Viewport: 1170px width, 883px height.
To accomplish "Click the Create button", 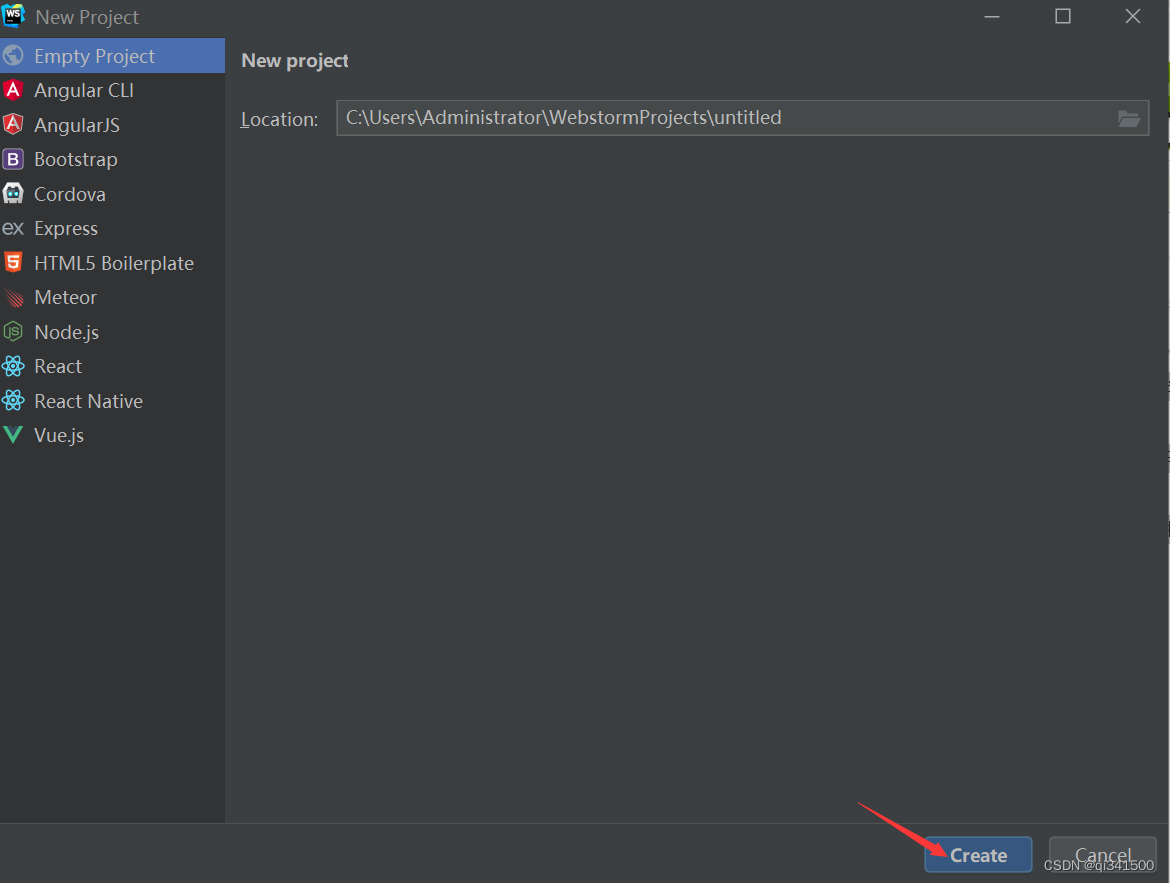I will (978, 855).
